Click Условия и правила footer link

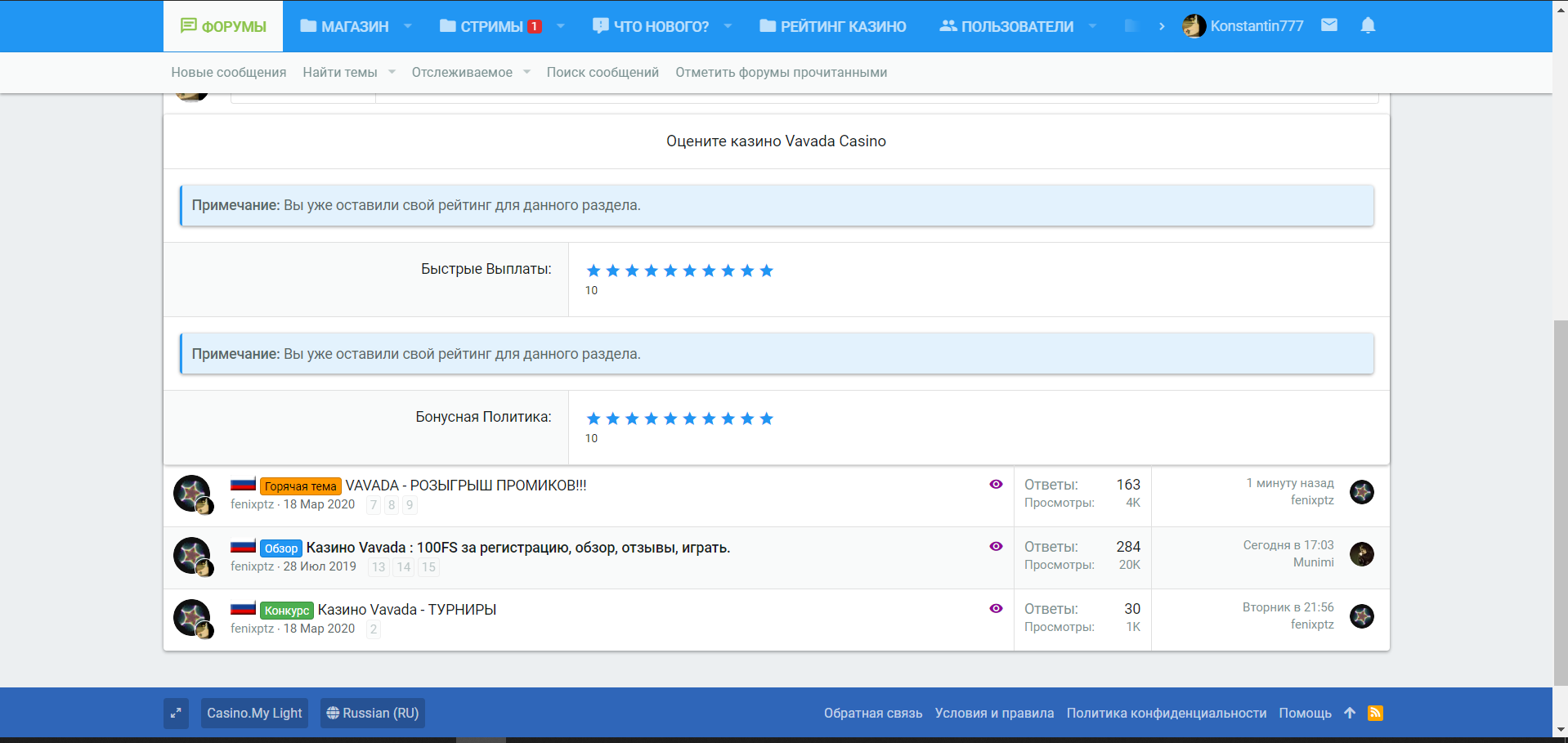994,713
